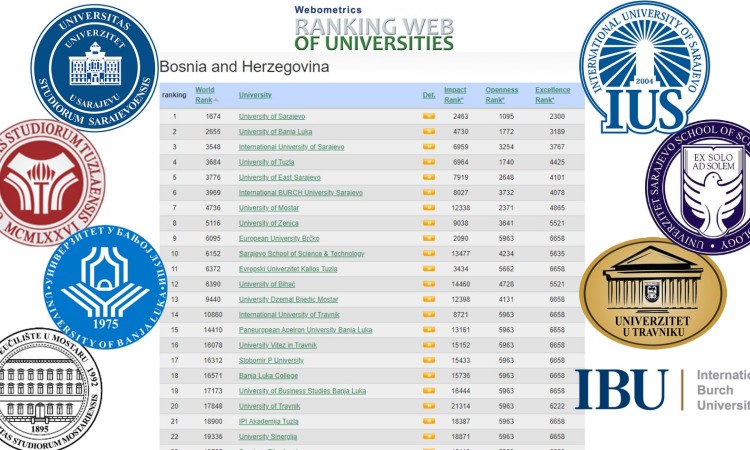This screenshot has height=450, width=750.
Task: Click the University of Banja Luka 1975 logo
Action: [x=105, y=287]
